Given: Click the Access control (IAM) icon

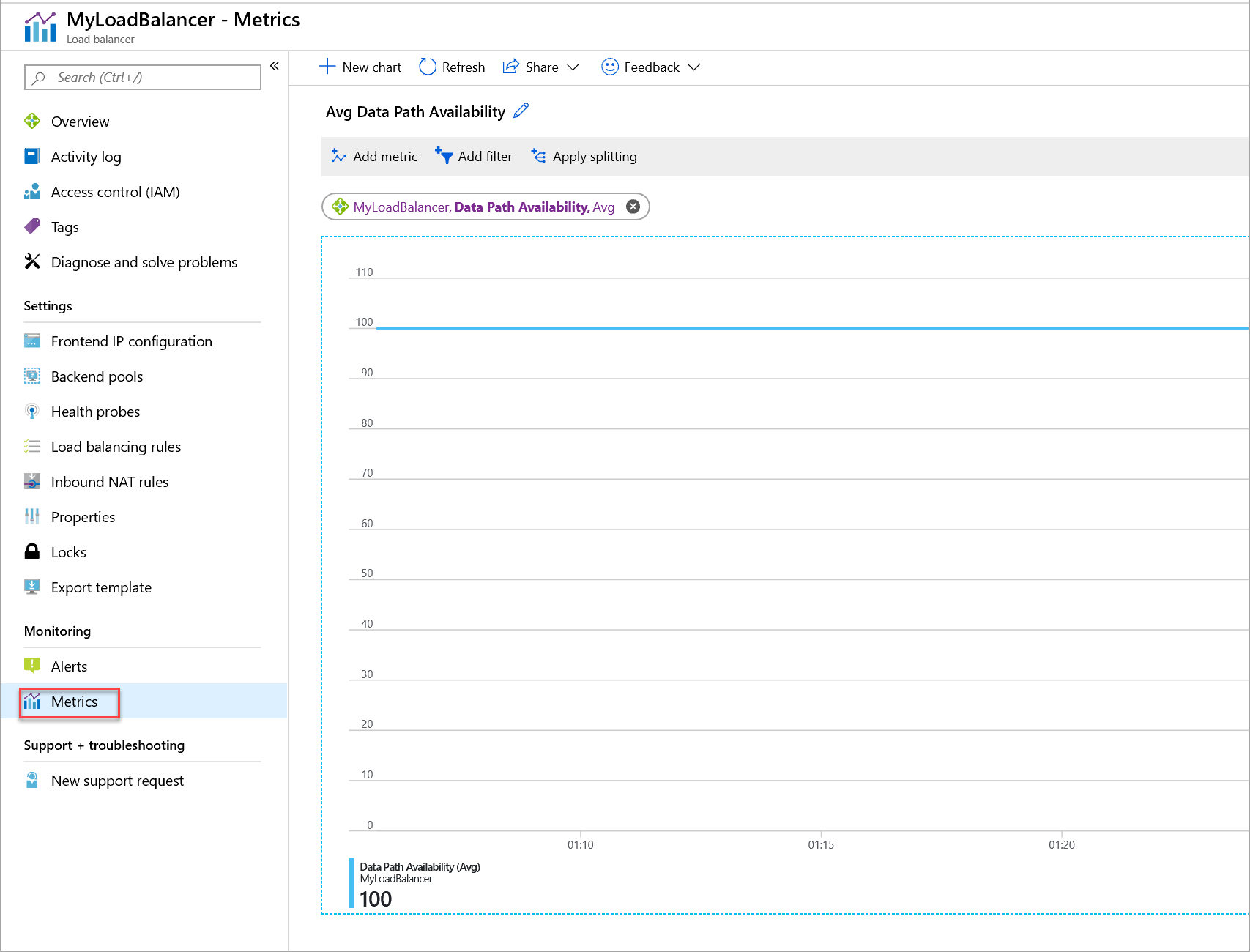Looking at the screenshot, I should [x=32, y=192].
